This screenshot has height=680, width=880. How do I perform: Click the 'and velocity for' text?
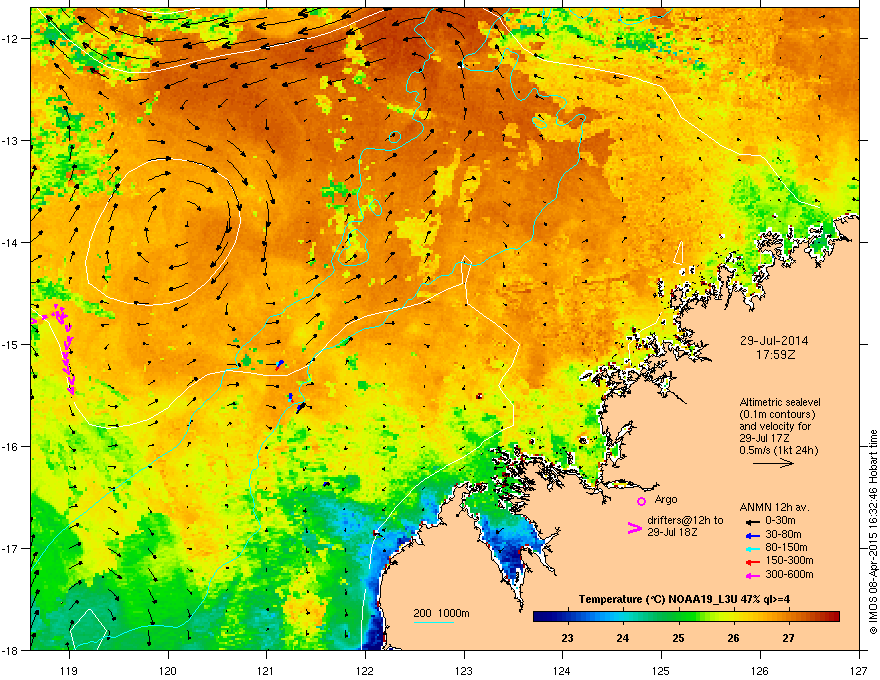coord(775,426)
